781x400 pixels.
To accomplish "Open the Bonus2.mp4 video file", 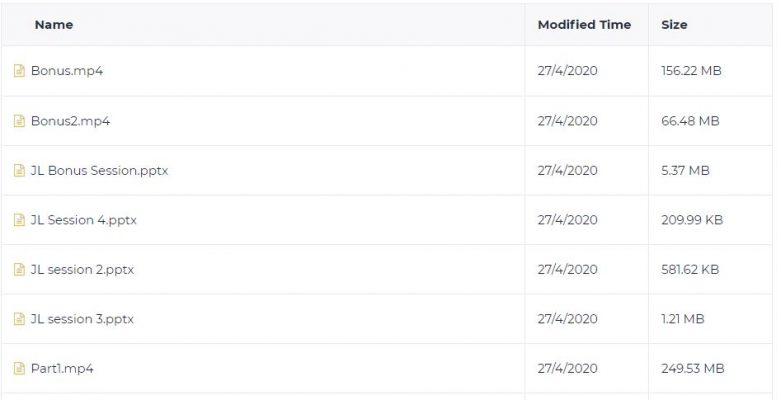I will (x=70, y=121).
